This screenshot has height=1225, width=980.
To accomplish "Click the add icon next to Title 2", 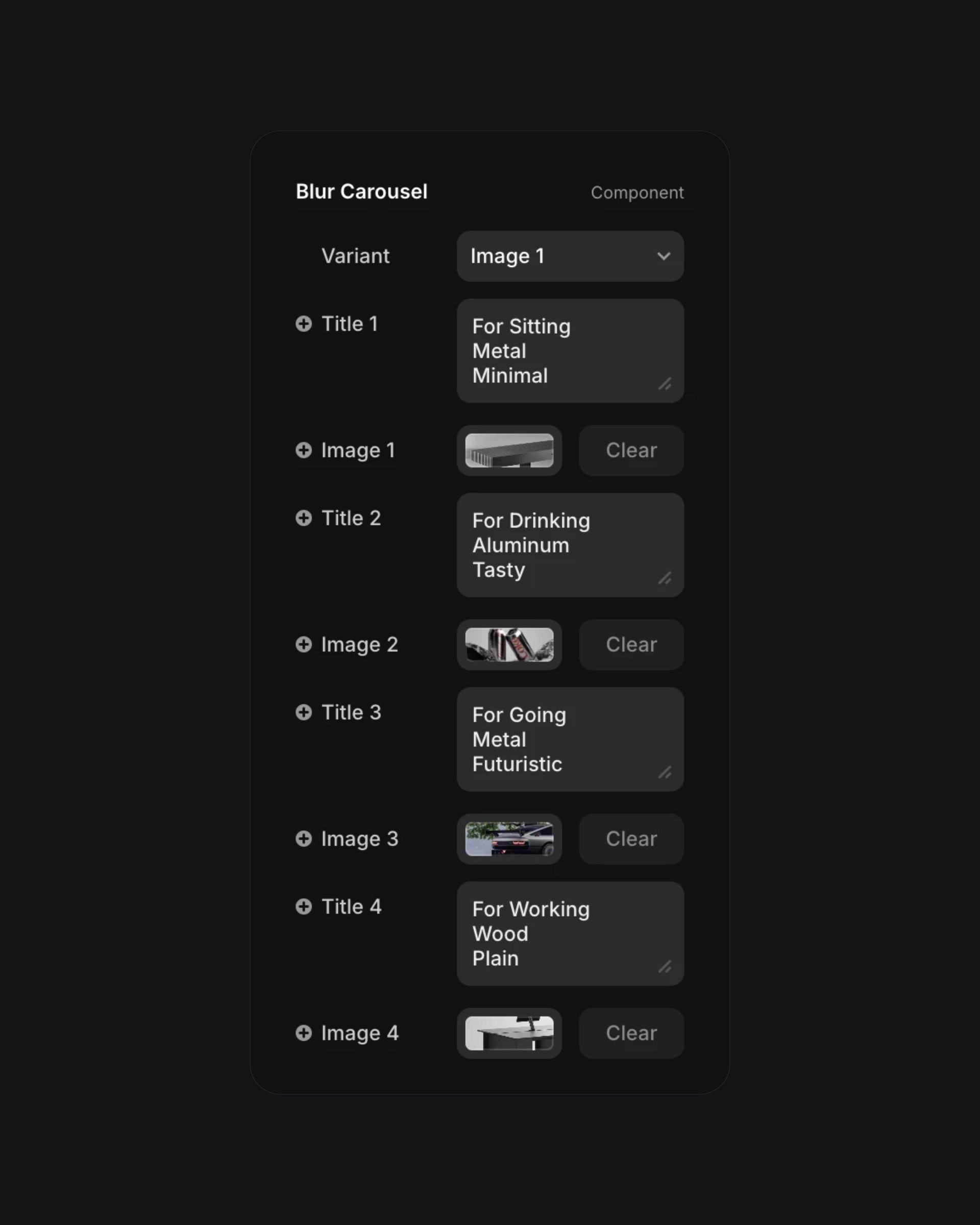I will click(303, 518).
